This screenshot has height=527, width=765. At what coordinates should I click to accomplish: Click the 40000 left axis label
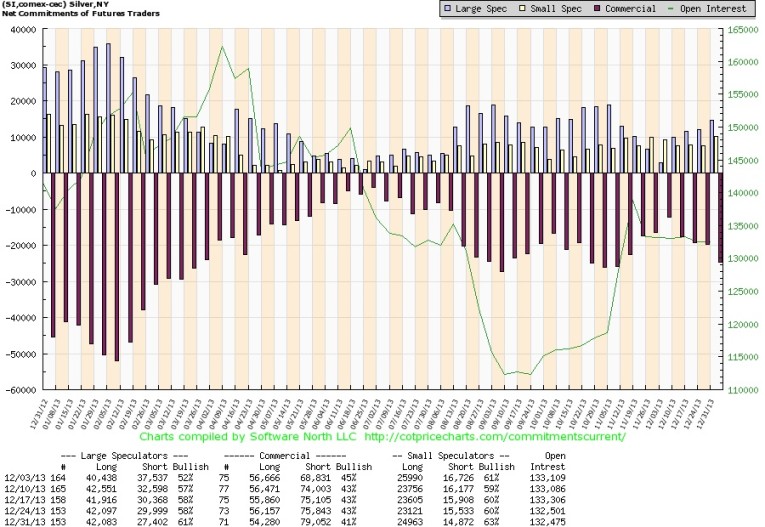click(x=22, y=29)
